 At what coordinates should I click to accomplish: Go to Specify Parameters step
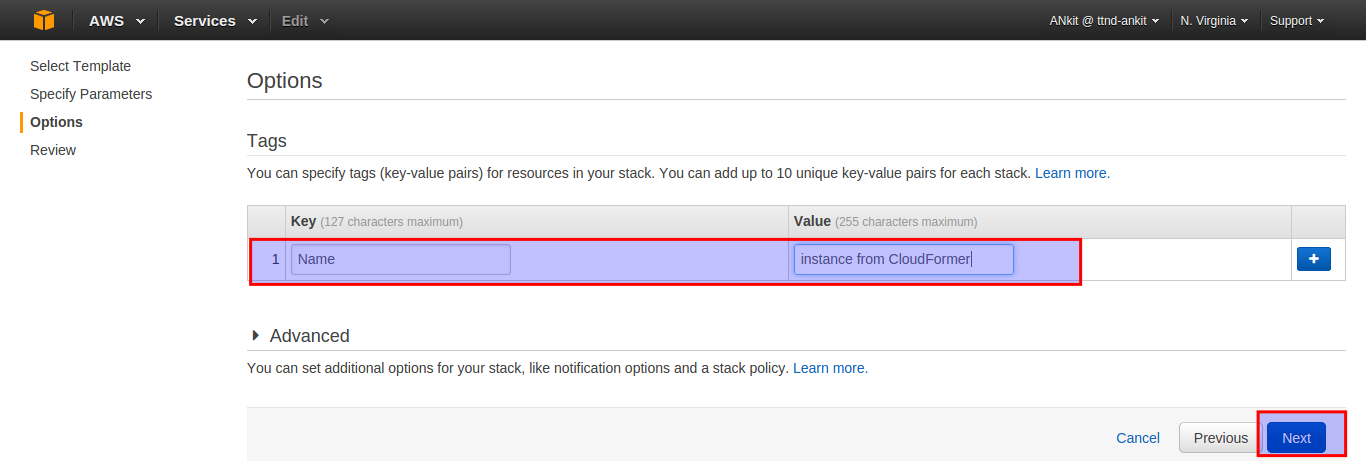tap(91, 94)
